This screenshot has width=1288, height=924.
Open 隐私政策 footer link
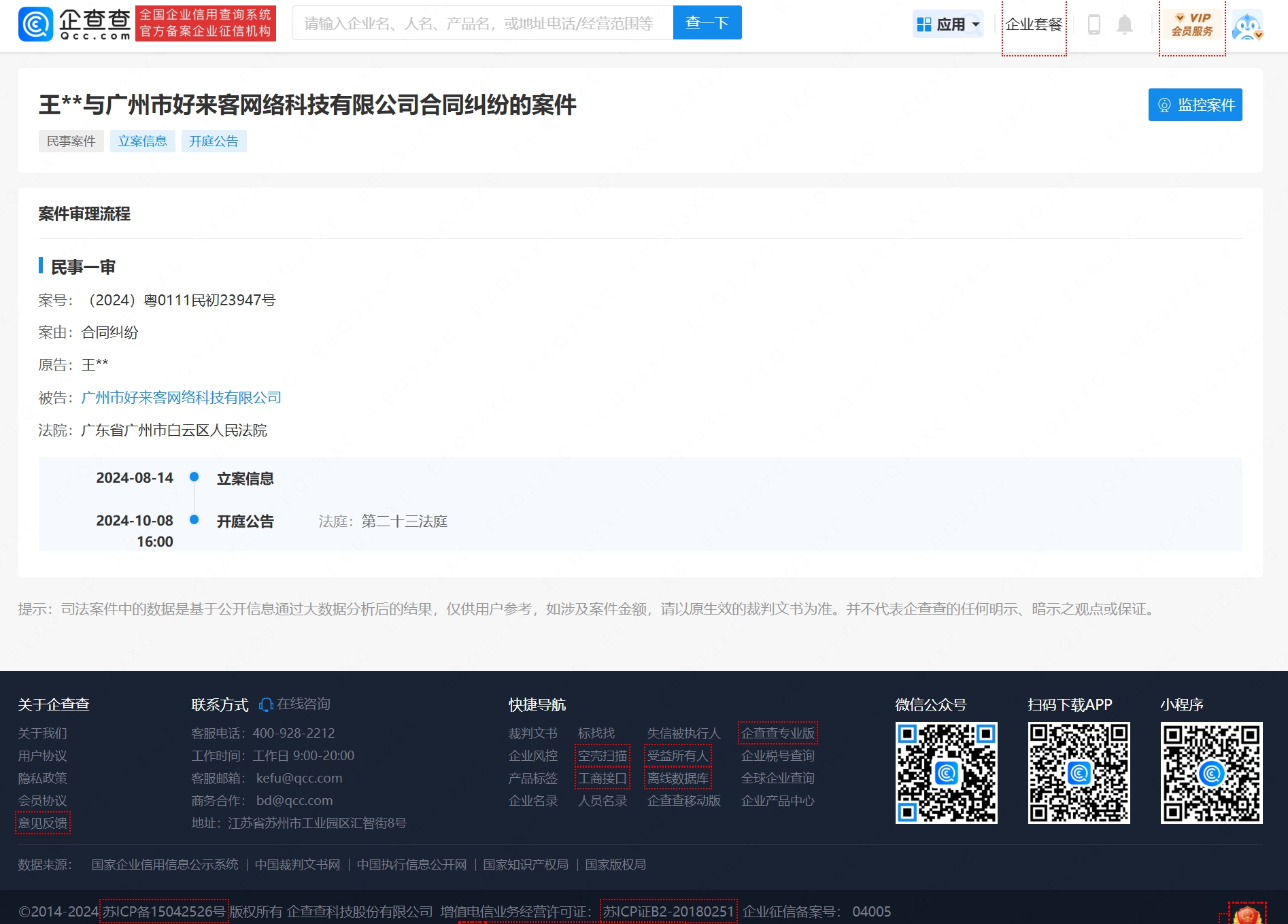[42, 778]
